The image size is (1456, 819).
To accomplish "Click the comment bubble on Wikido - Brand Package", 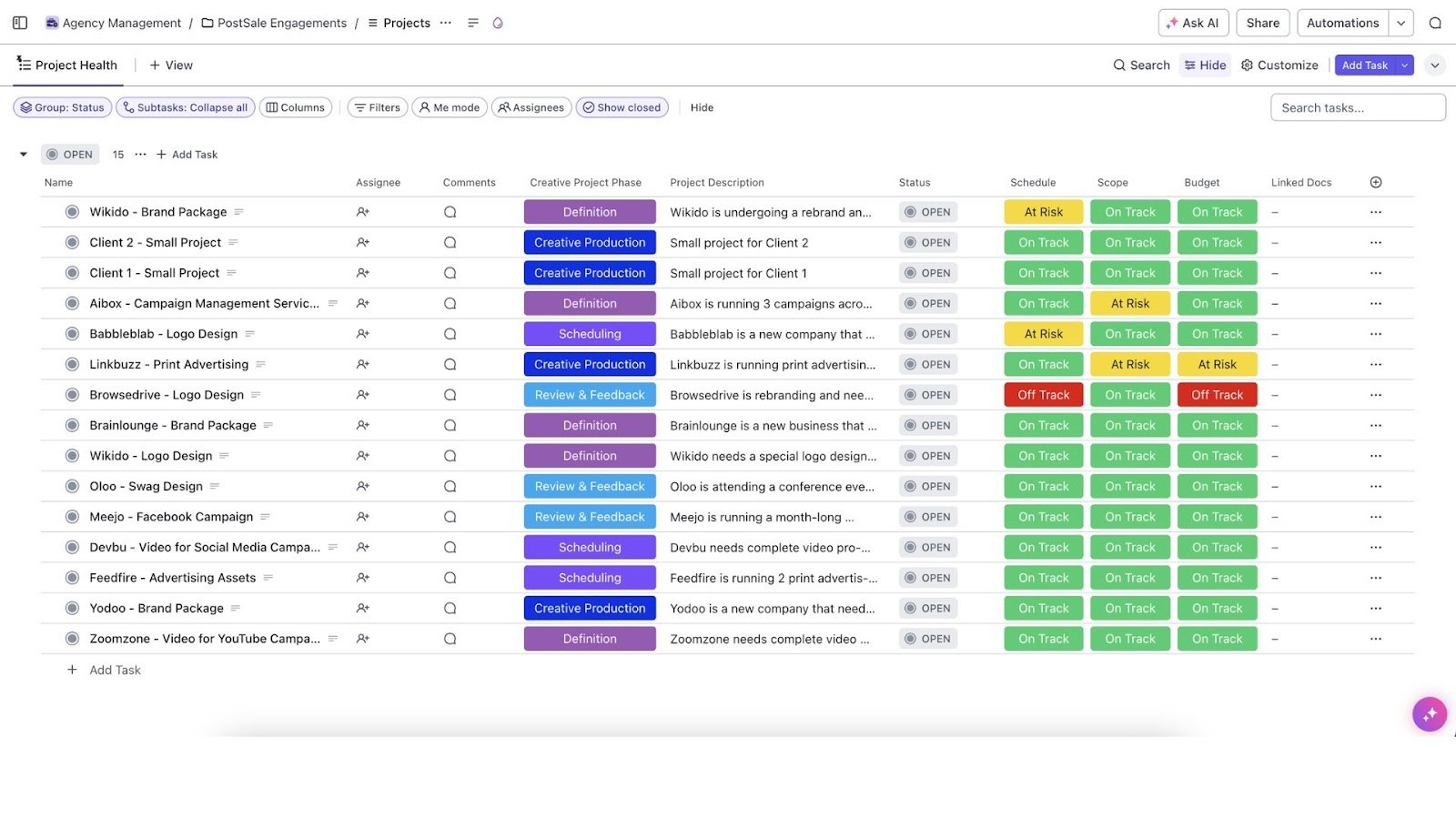I will click(450, 211).
